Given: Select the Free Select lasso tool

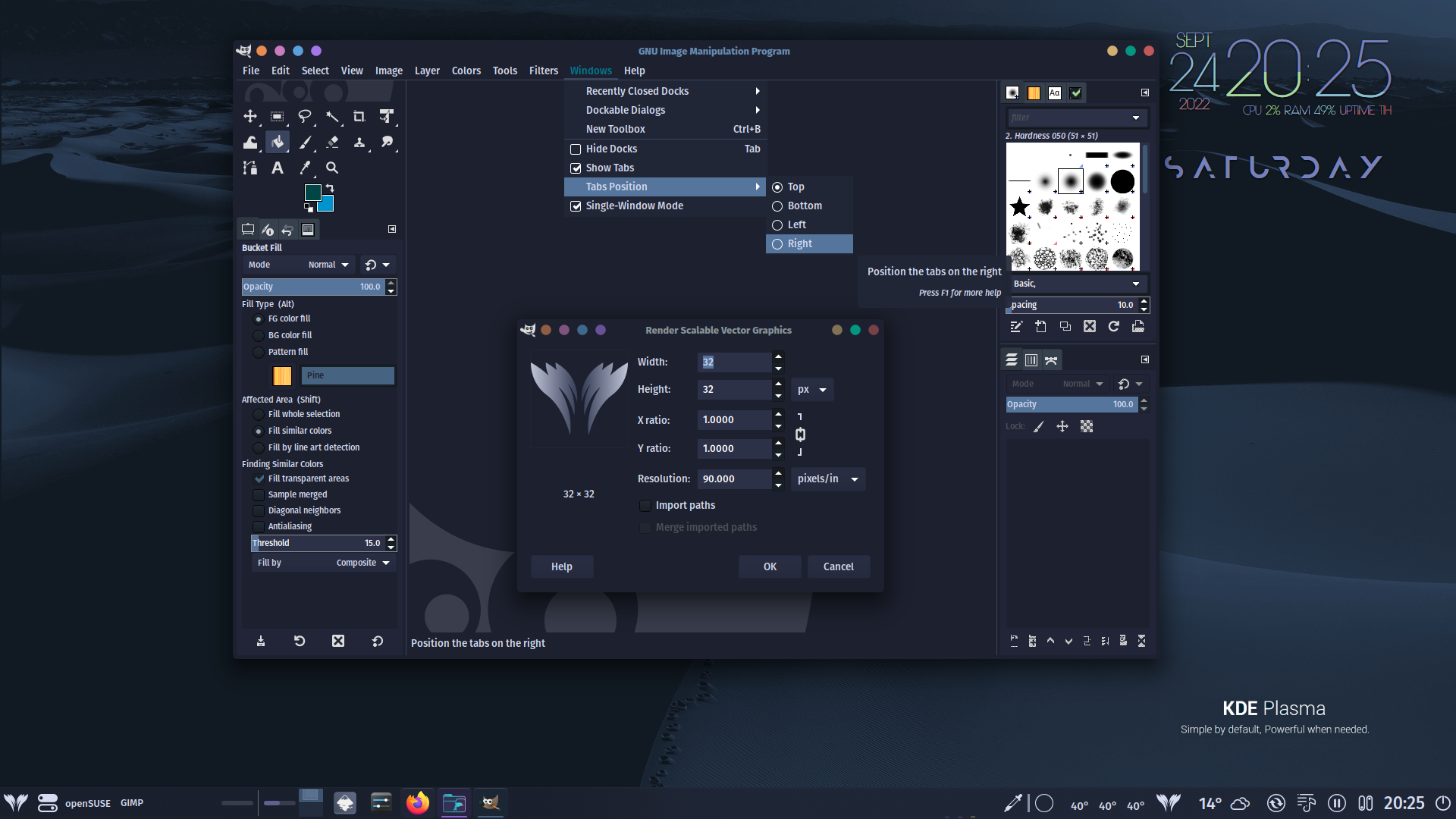Looking at the screenshot, I should click(305, 116).
